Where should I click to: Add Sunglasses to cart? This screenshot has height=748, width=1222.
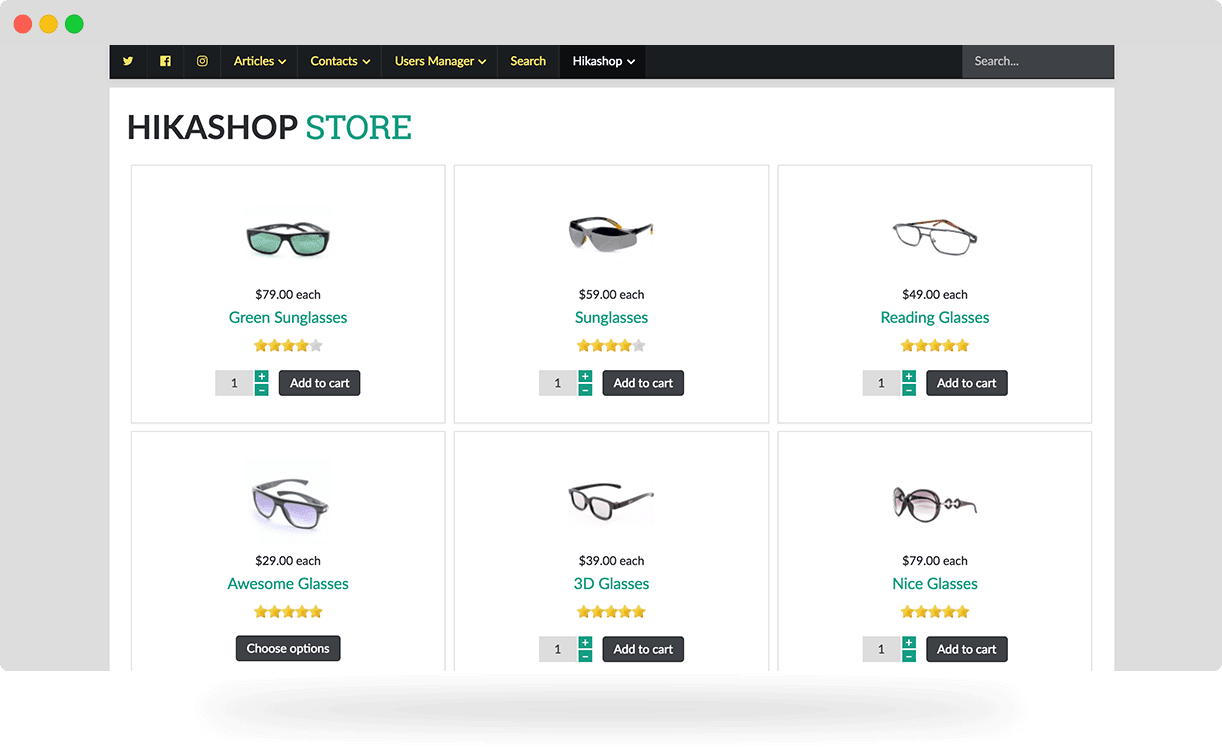643,383
